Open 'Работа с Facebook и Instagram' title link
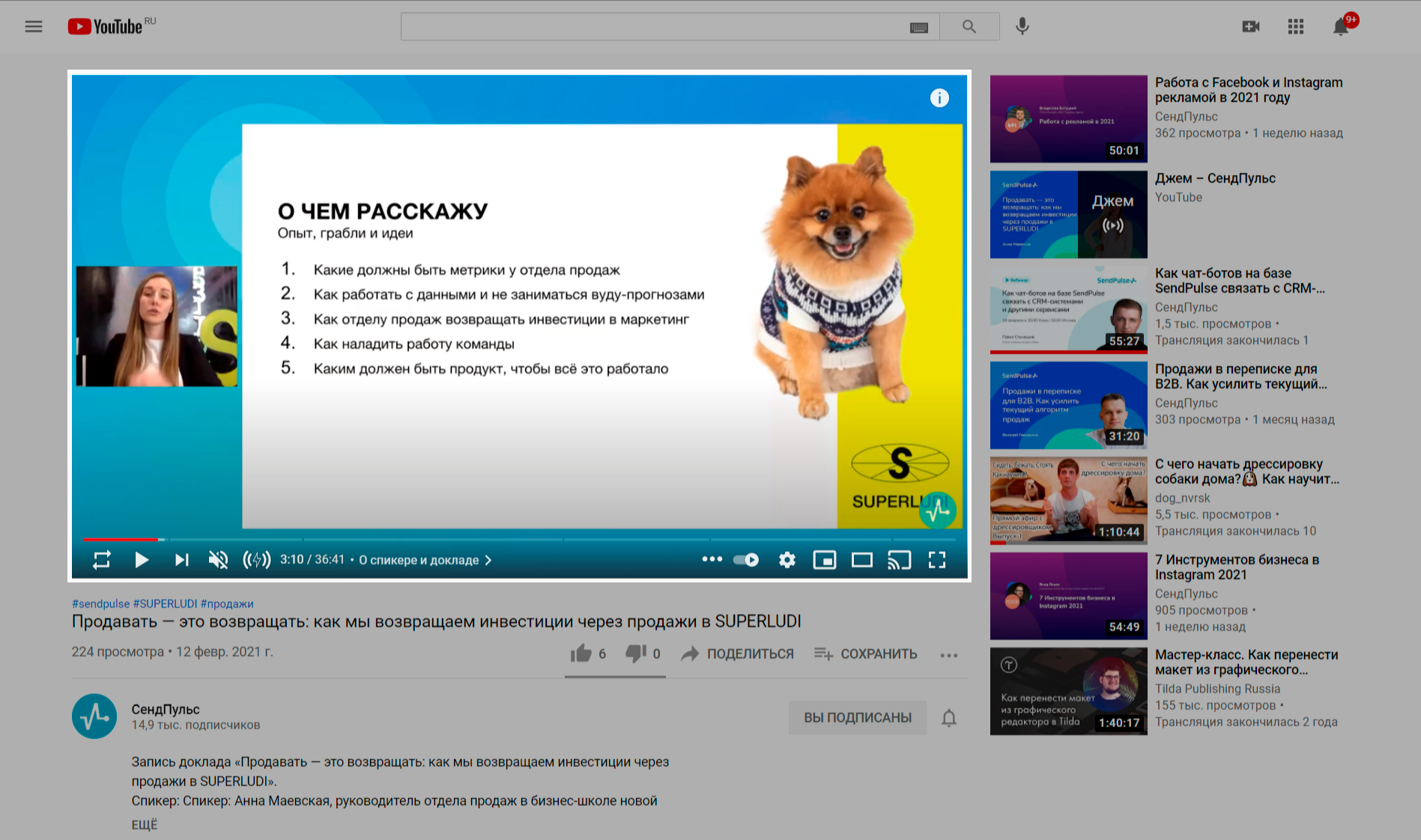Viewport: 1421px width, 840px height. [1249, 90]
